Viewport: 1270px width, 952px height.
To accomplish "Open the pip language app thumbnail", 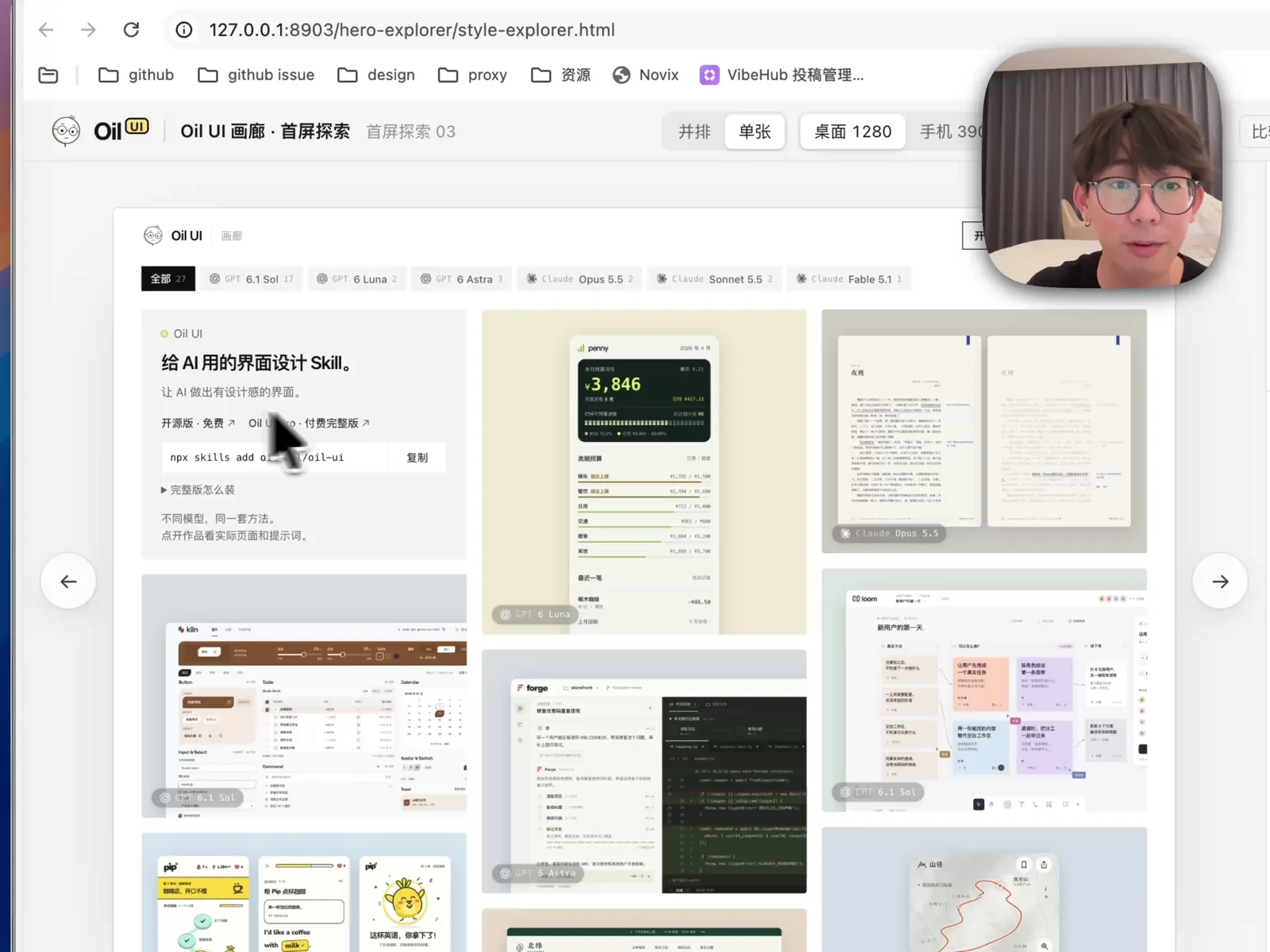I will 304,892.
